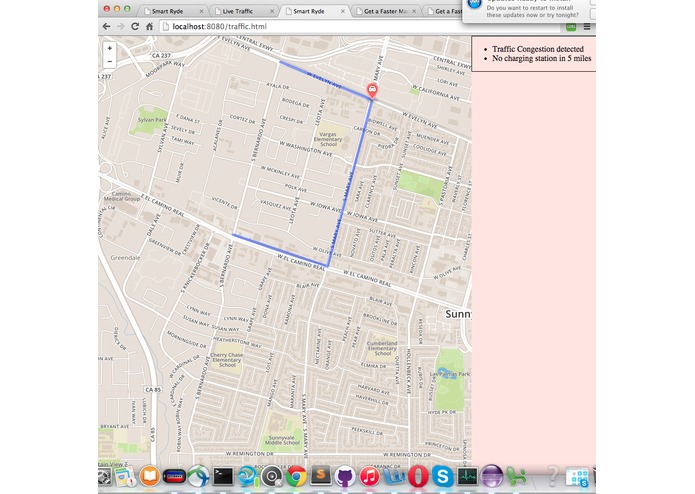Click the Cumberland Elementary School label
The image size is (695, 494).
pyautogui.click(x=382, y=348)
